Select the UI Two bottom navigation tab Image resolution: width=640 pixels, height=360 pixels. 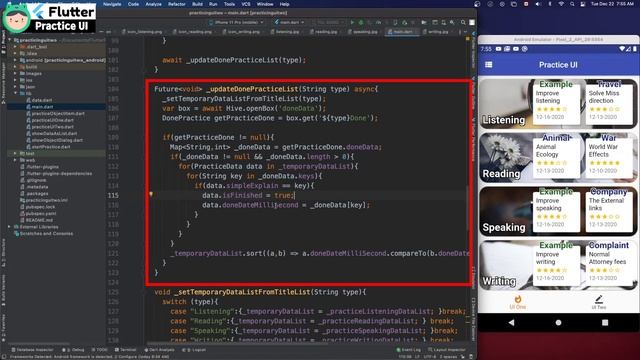point(599,302)
